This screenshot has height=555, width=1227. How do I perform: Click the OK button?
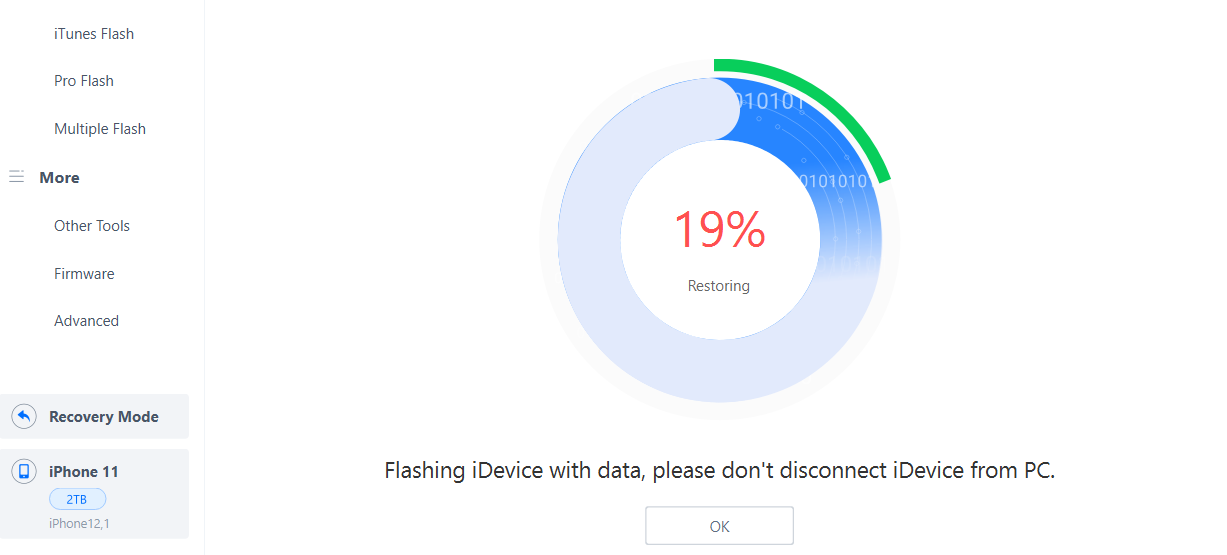[719, 526]
